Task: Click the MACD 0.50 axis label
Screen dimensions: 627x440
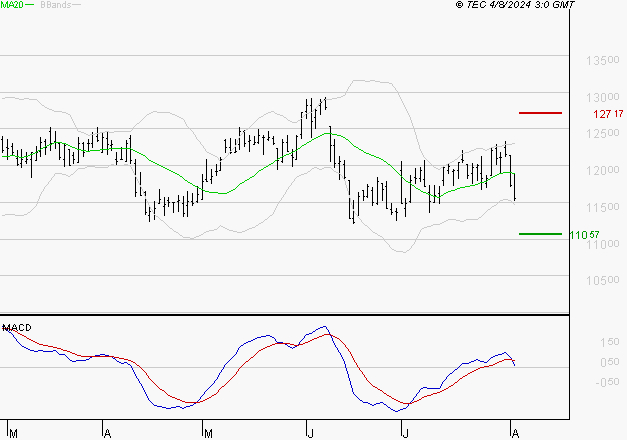Action: coord(609,362)
